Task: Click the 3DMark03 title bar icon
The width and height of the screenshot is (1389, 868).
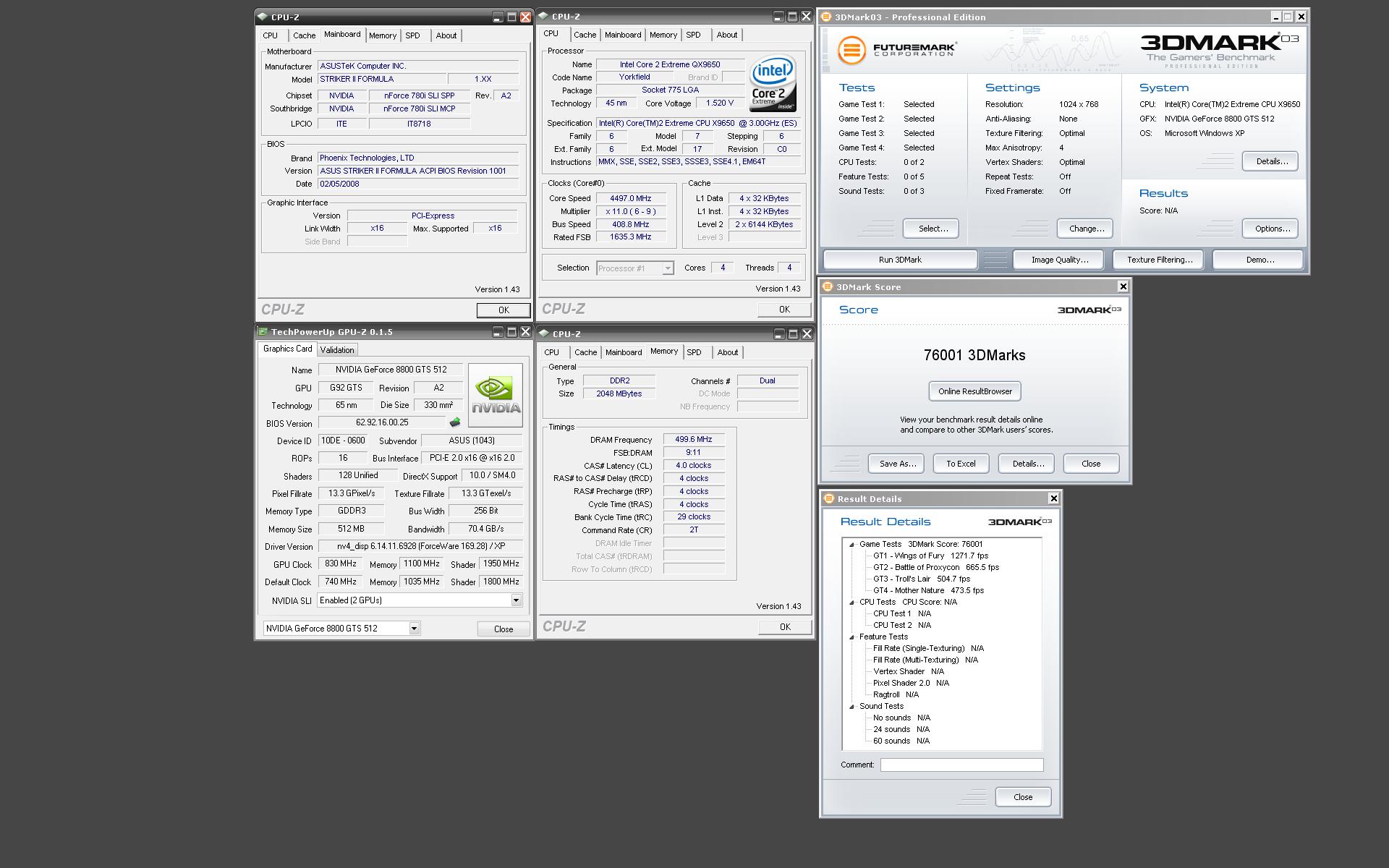Action: click(826, 17)
